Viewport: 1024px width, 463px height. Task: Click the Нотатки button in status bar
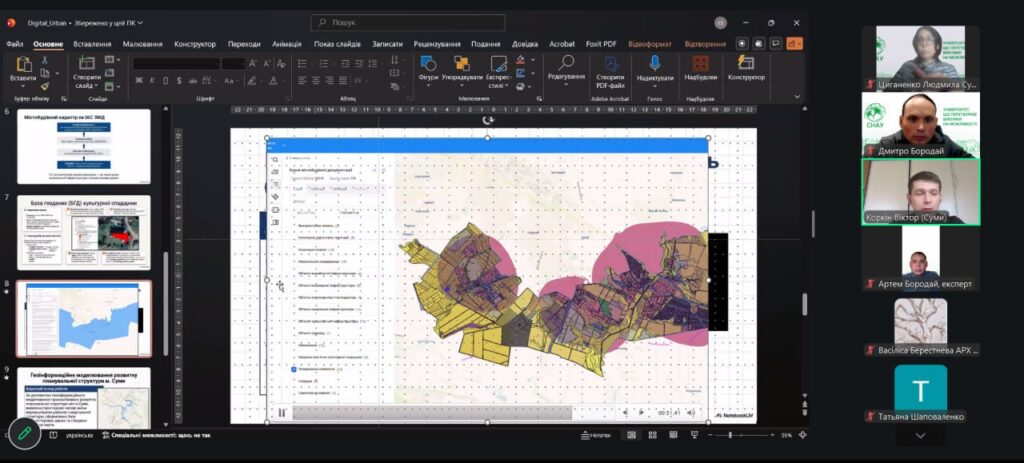click(x=596, y=435)
